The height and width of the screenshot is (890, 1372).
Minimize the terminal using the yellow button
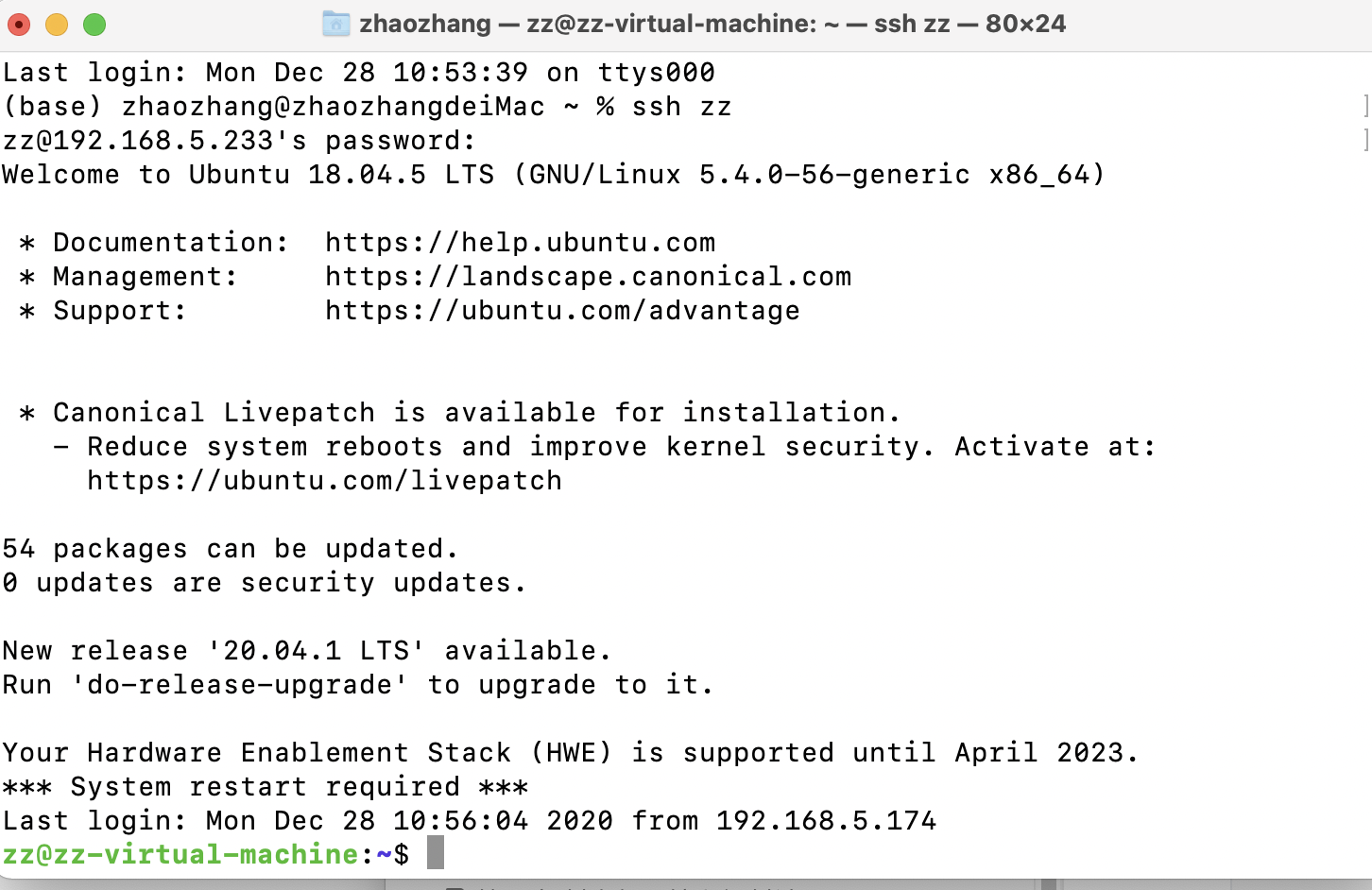pyautogui.click(x=57, y=25)
